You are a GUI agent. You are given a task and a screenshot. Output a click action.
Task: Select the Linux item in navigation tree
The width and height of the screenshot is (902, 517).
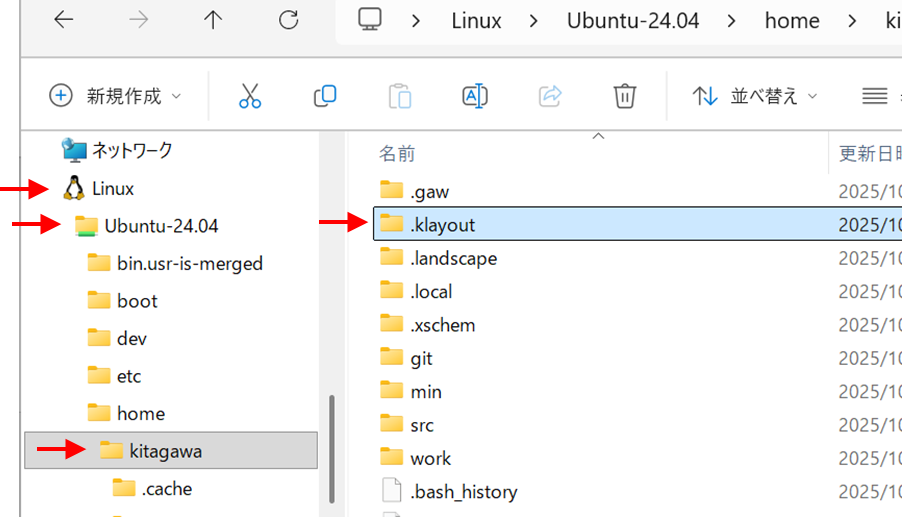(113, 188)
